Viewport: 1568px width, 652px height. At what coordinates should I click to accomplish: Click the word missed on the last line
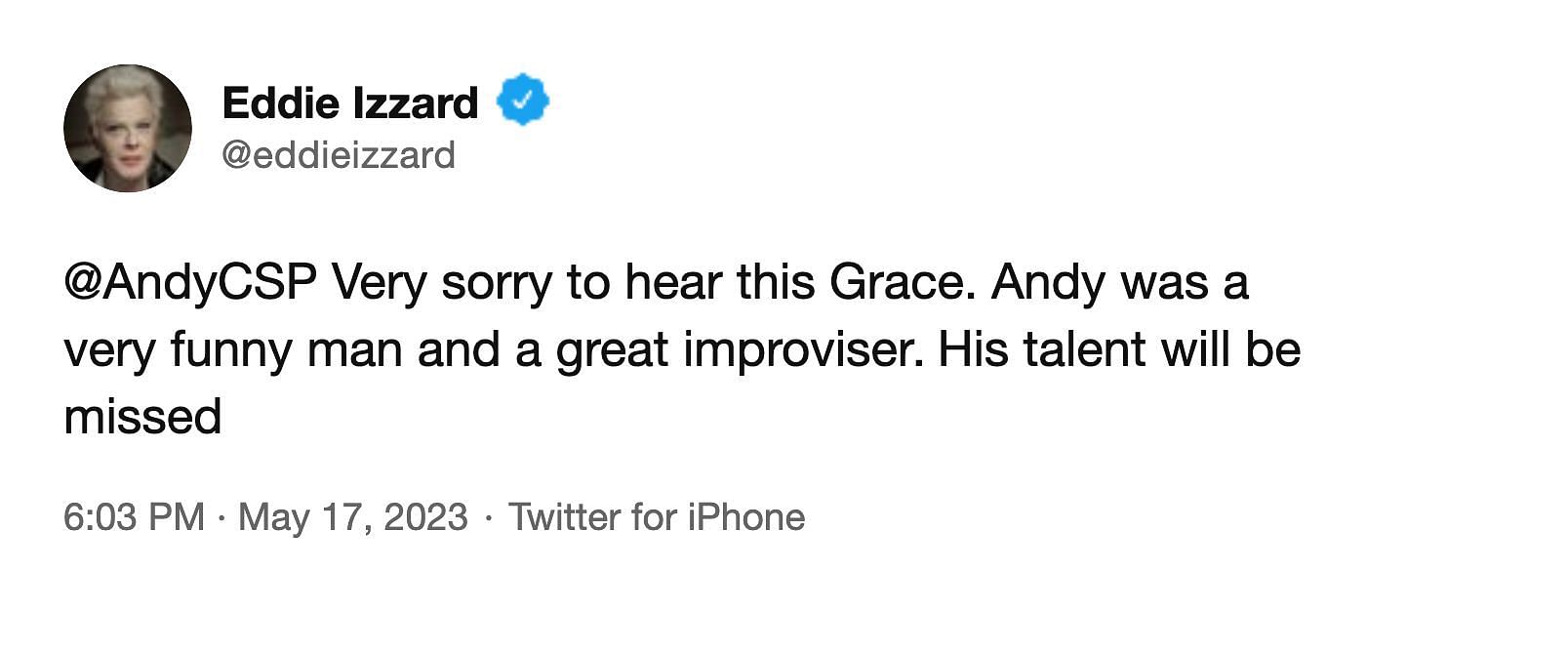coord(142,418)
